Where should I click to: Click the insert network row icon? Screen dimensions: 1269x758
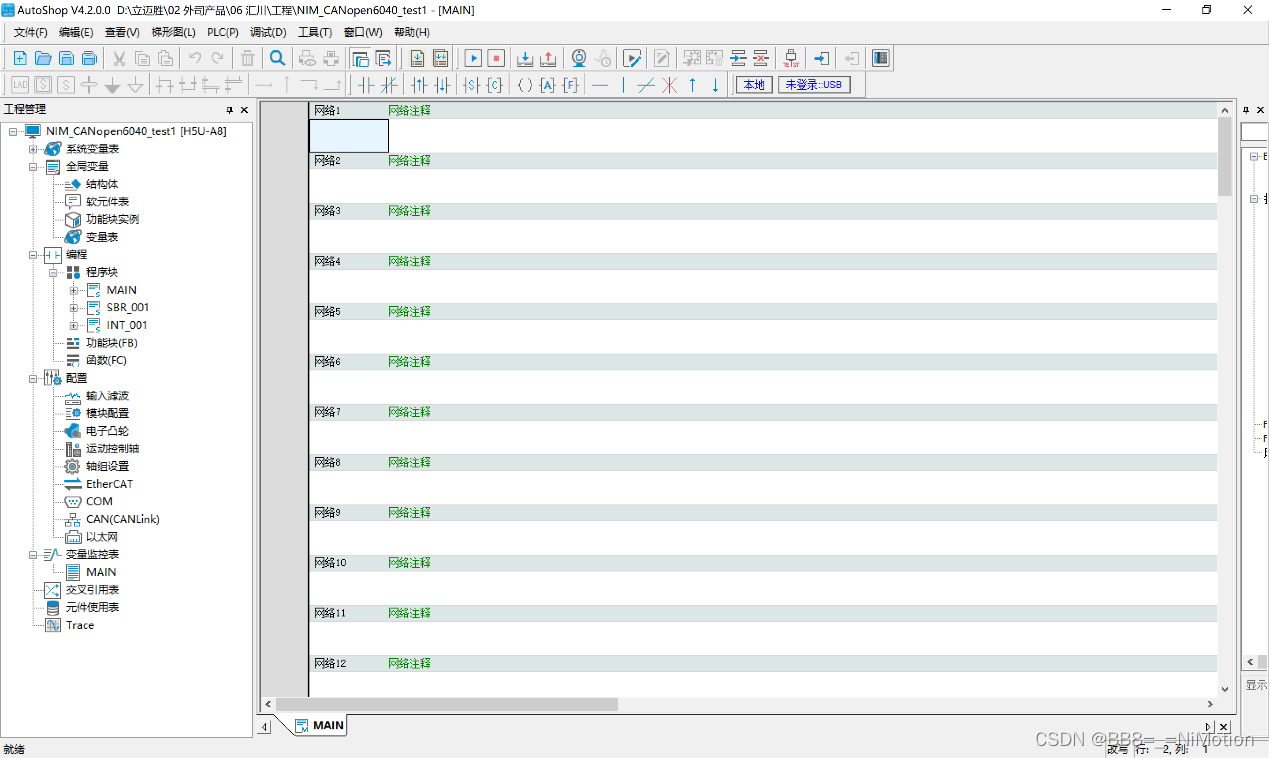click(738, 58)
